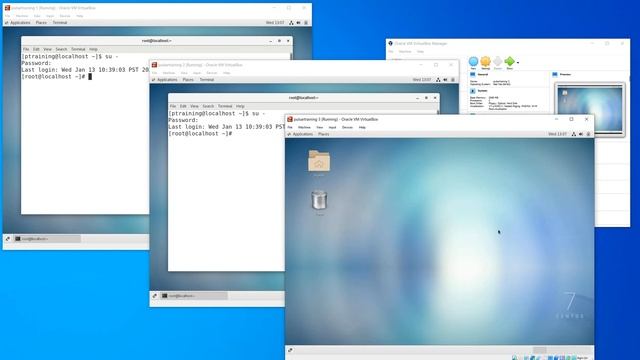Viewport: 640px width, 360px height.
Task: Click terminal text area in pulsartraining 2
Action: click(x=226, y=191)
